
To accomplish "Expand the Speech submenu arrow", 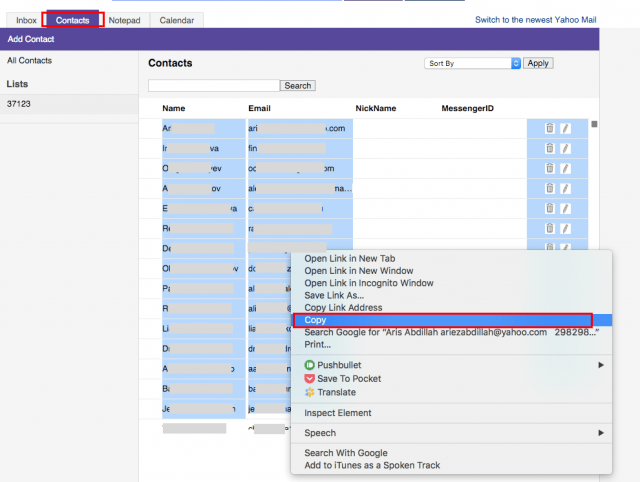I will point(601,433).
